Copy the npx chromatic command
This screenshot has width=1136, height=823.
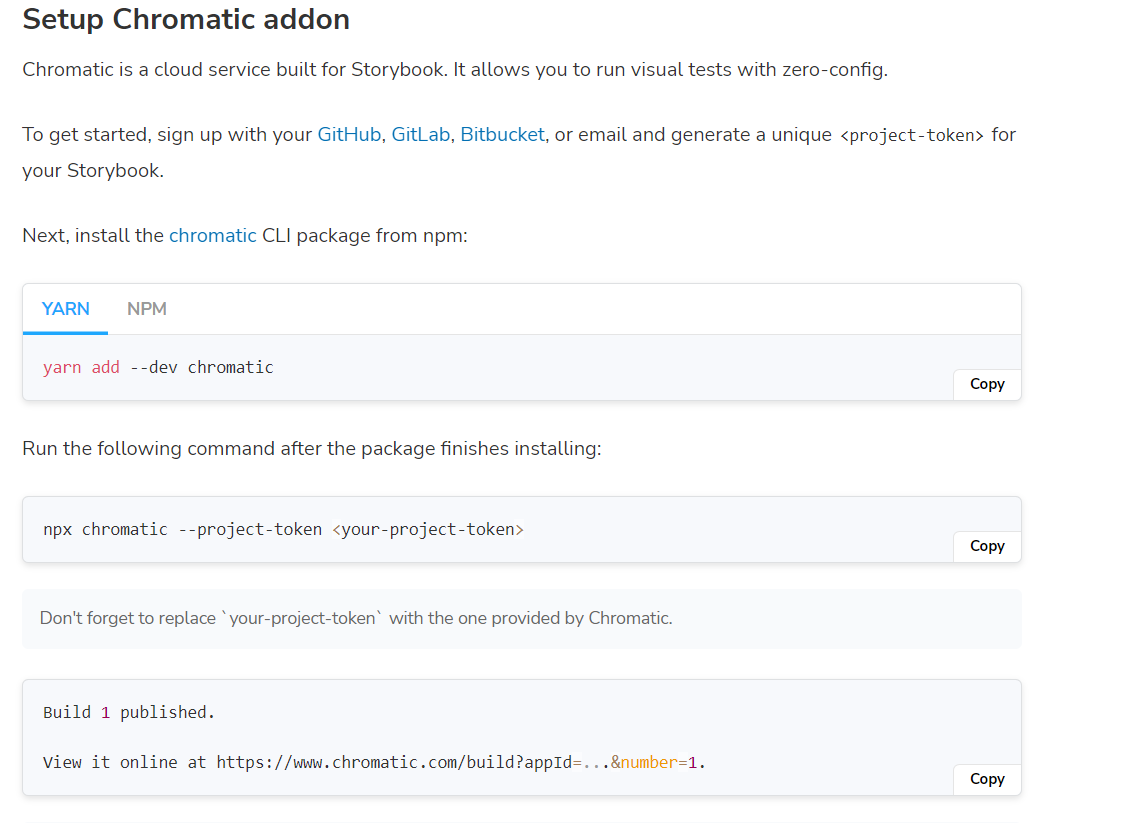coord(986,546)
